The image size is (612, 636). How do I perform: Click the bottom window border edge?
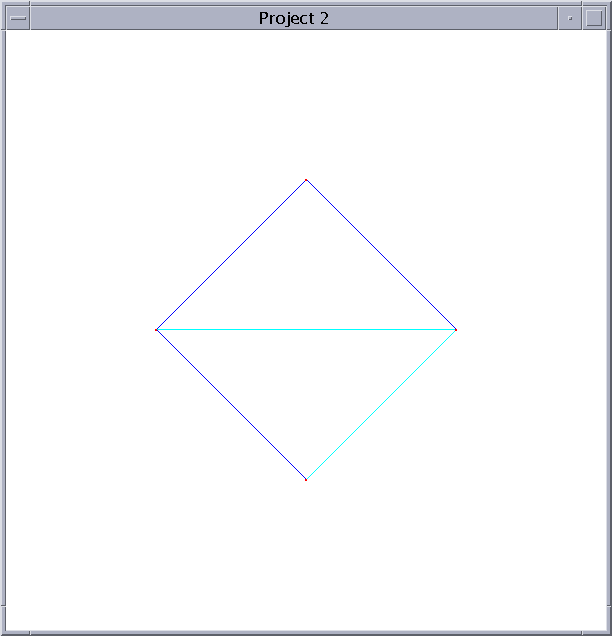306,633
